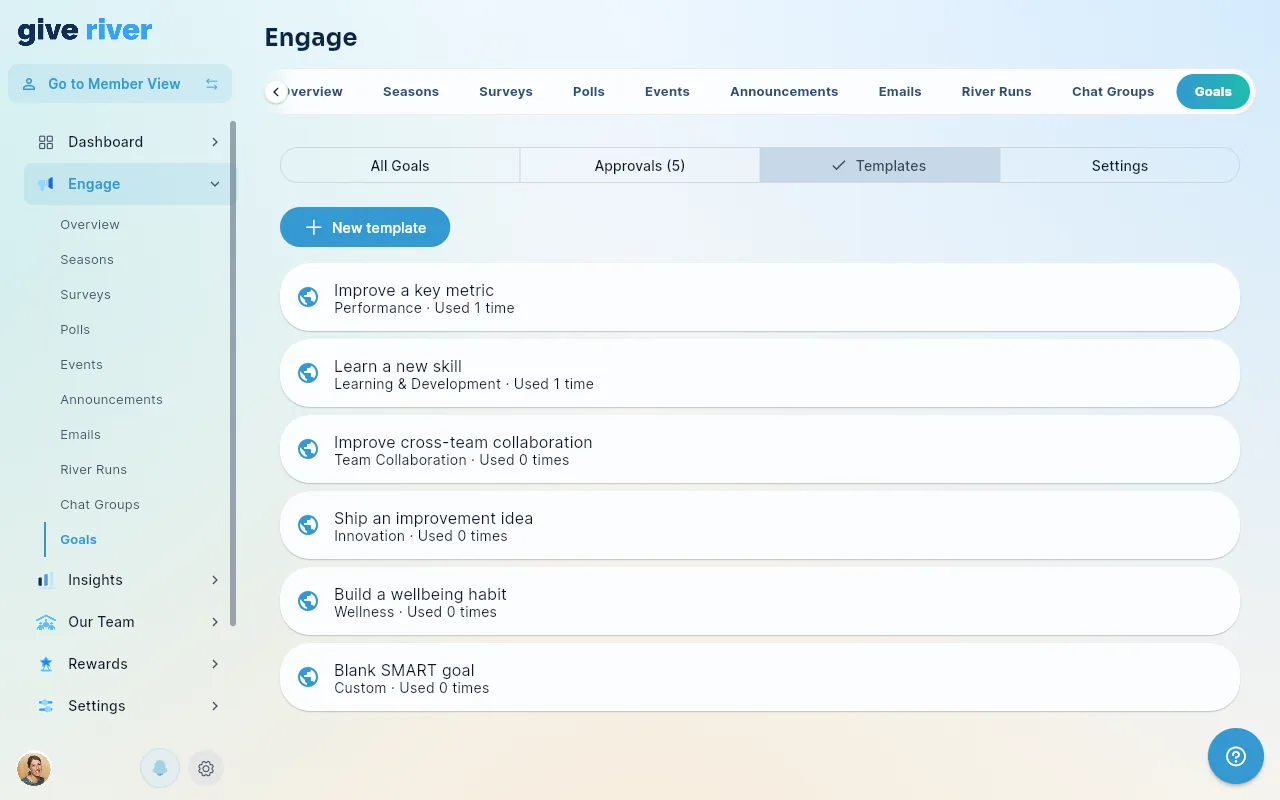
Task: Click the globe icon for Improve a key metric
Action: click(308, 297)
